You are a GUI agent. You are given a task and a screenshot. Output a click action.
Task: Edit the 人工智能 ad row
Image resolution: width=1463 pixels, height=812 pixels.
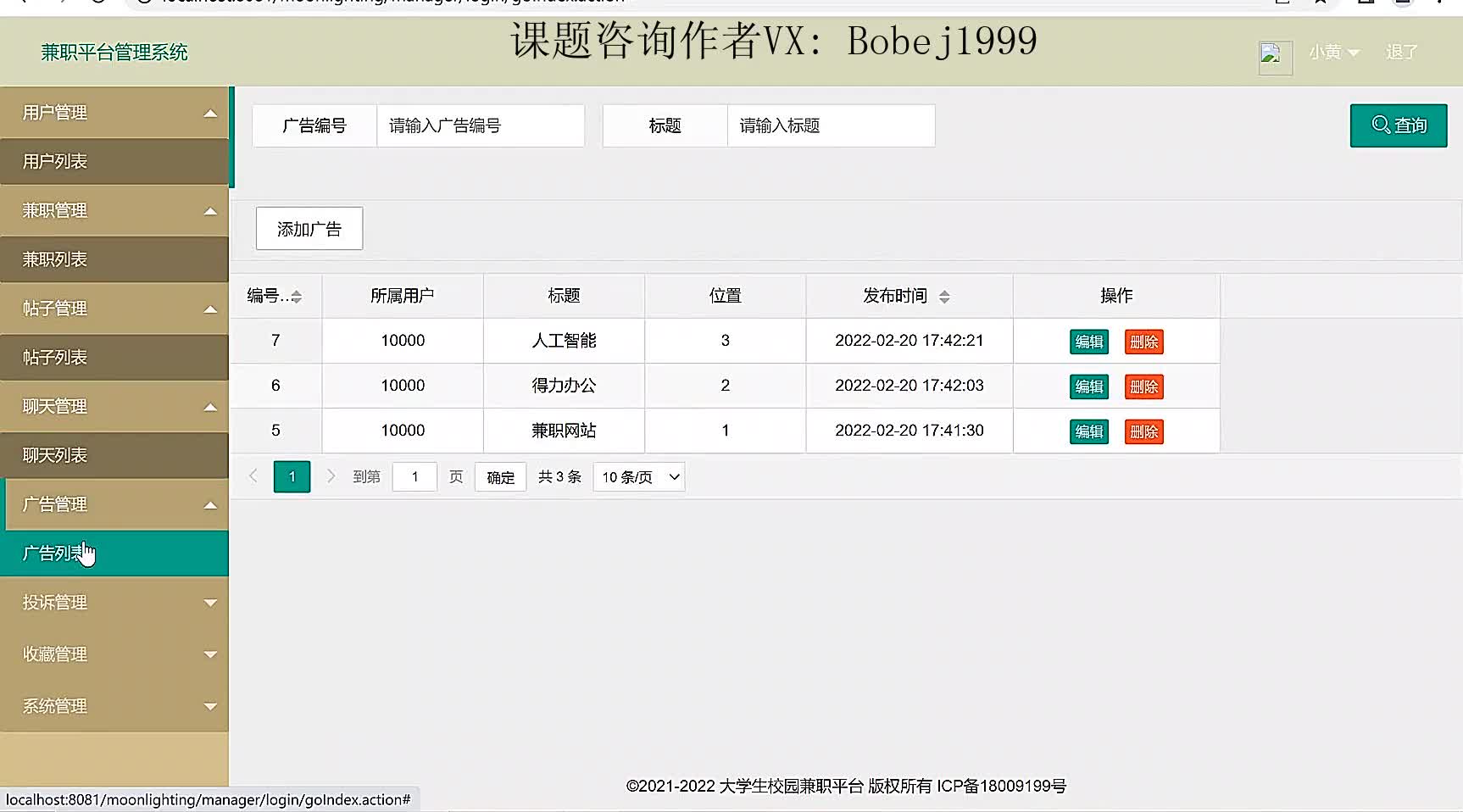(x=1089, y=342)
